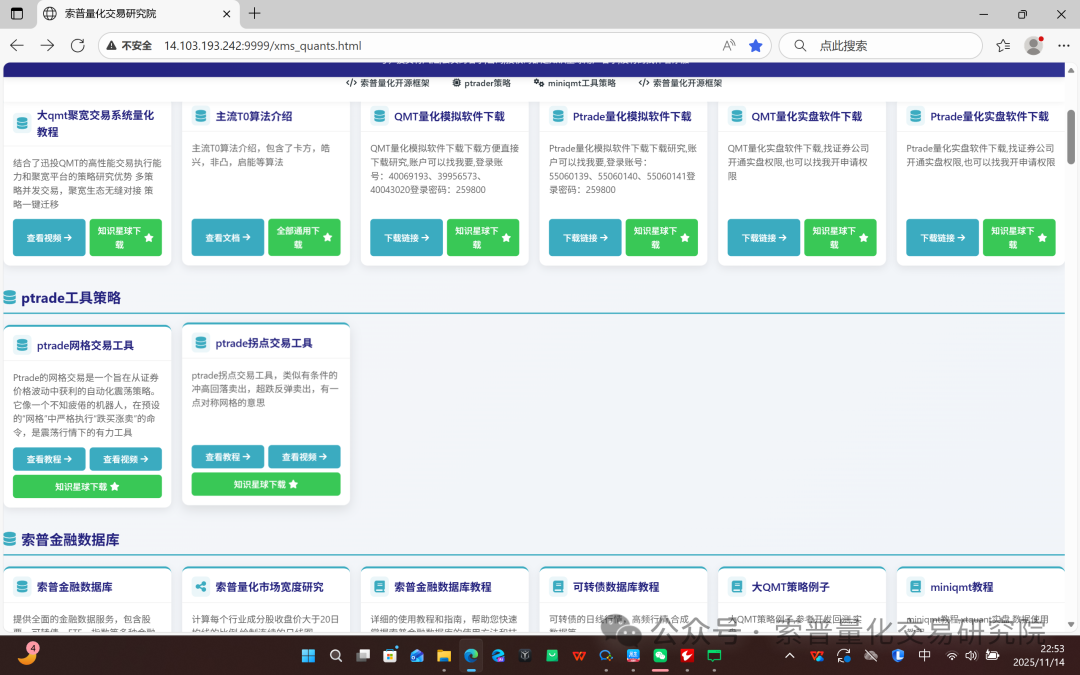Viewport: 1080px width, 675px height.
Task: Click the ptrade工具策略 section heading
Action: 71,298
